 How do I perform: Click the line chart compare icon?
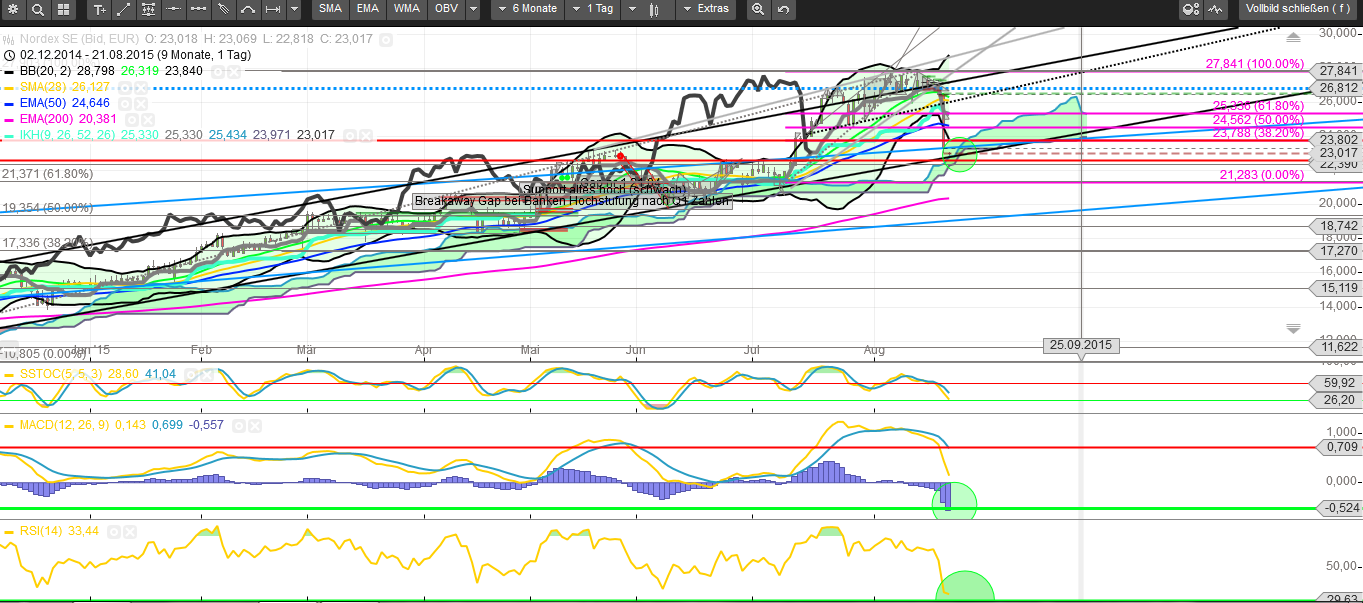[x=1216, y=10]
